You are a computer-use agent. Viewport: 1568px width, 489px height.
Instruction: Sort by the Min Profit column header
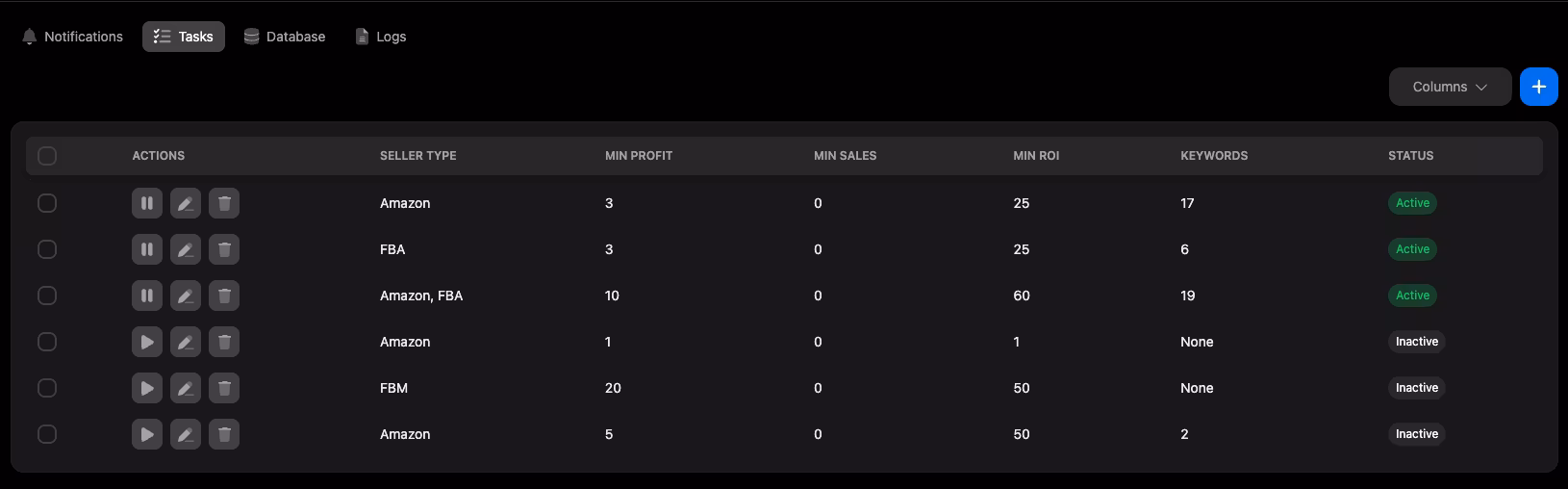(x=639, y=156)
